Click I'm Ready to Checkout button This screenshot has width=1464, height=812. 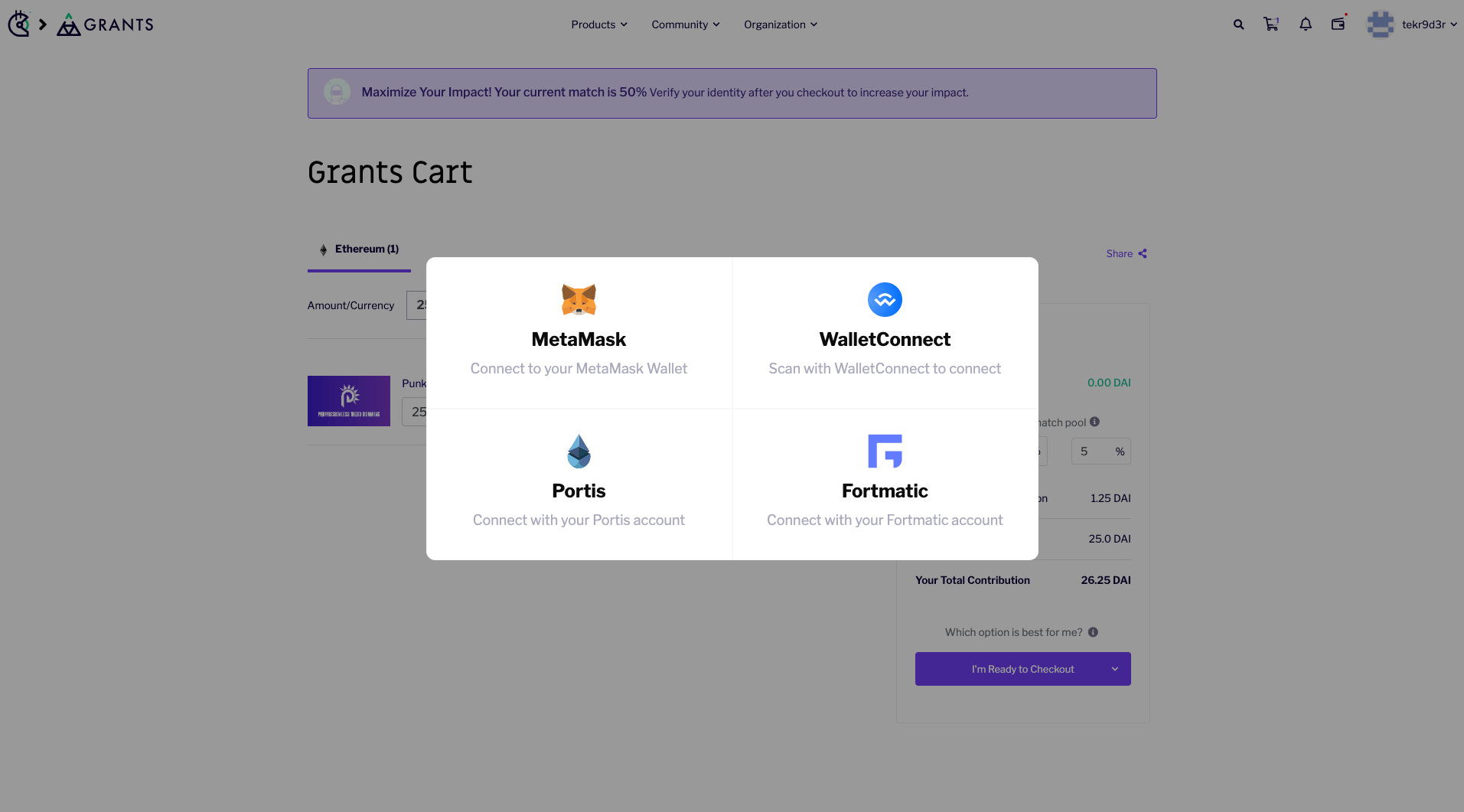tap(1022, 669)
